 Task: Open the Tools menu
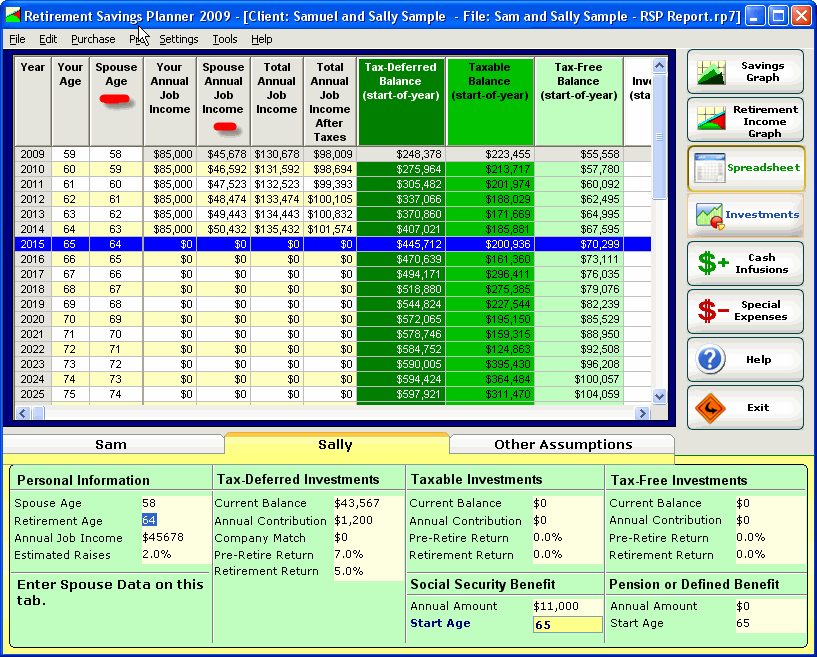point(225,39)
